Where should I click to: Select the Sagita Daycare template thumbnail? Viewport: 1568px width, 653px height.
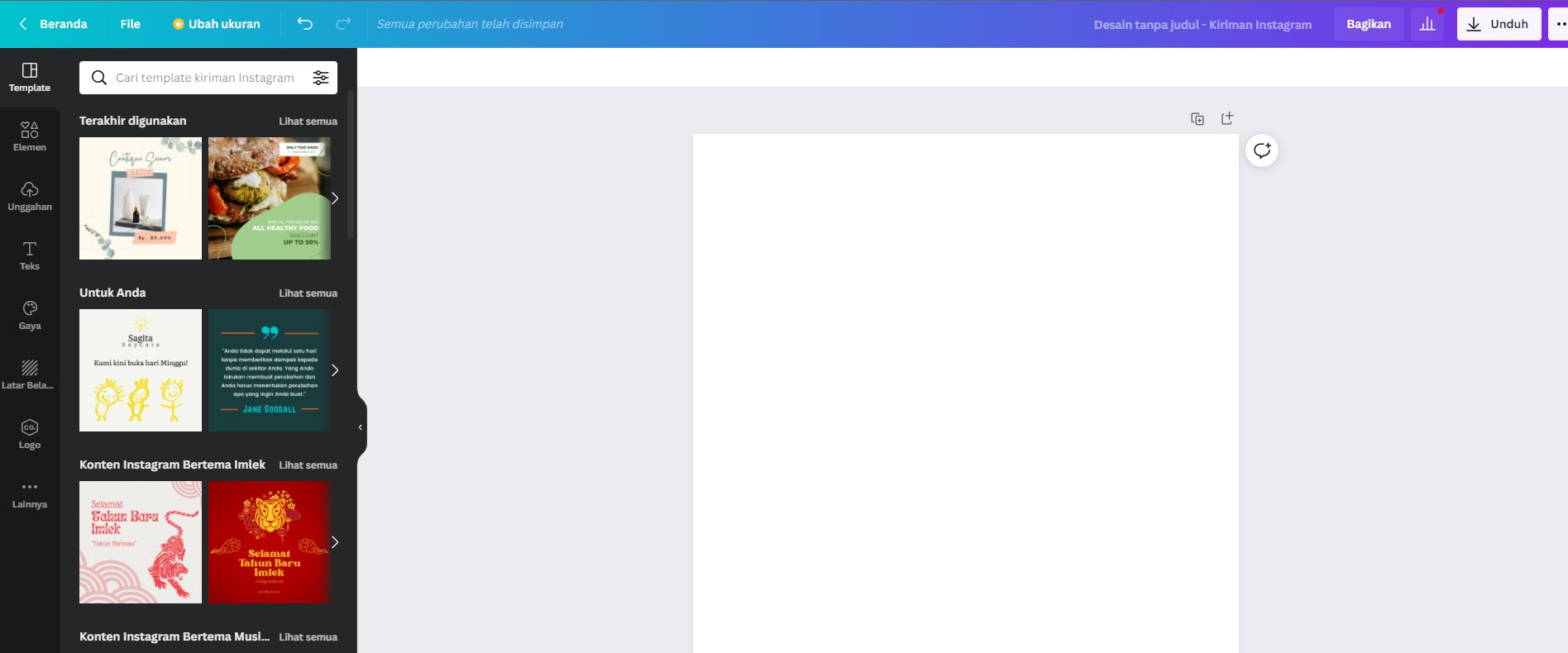(x=141, y=370)
